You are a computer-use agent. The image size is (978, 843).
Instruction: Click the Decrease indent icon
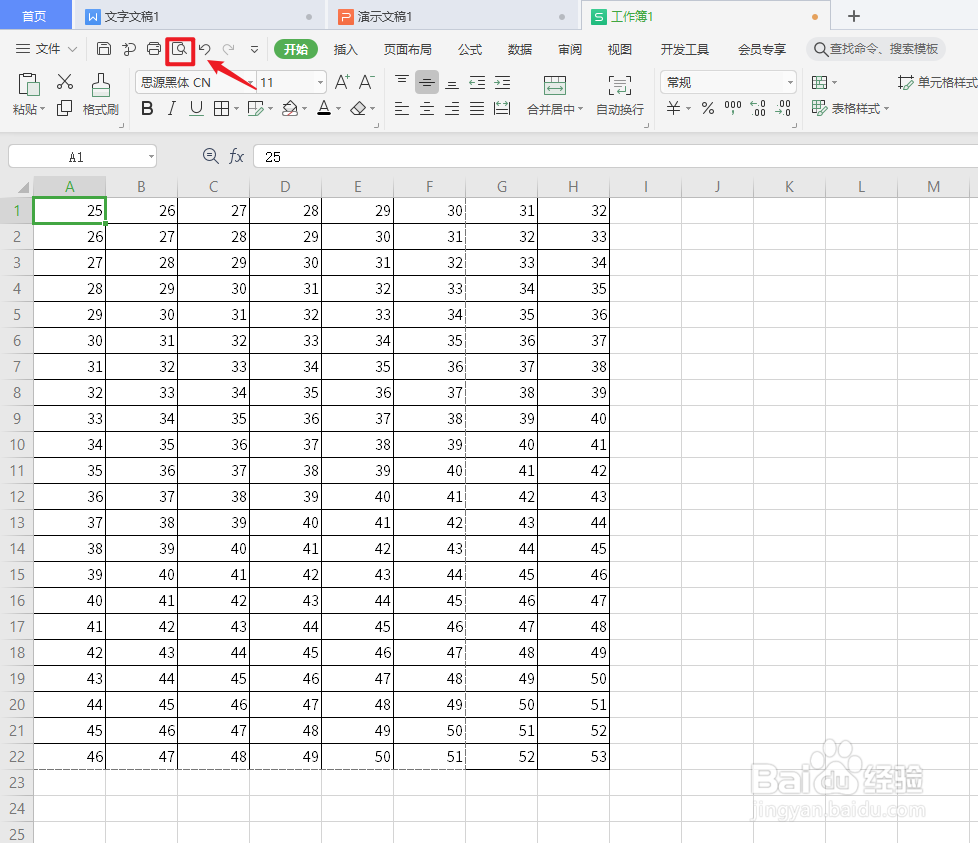(x=477, y=82)
